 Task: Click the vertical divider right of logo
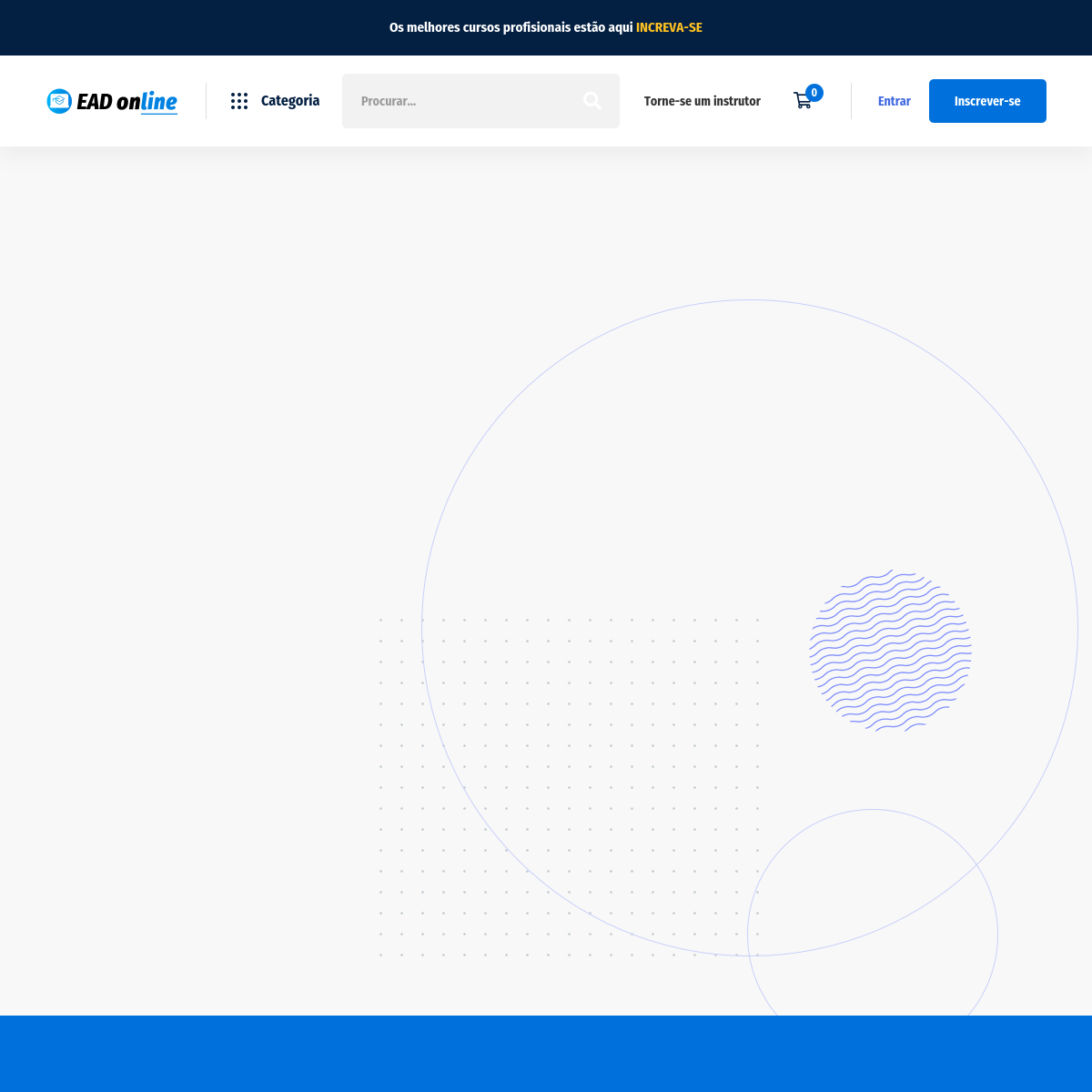pyautogui.click(x=206, y=101)
